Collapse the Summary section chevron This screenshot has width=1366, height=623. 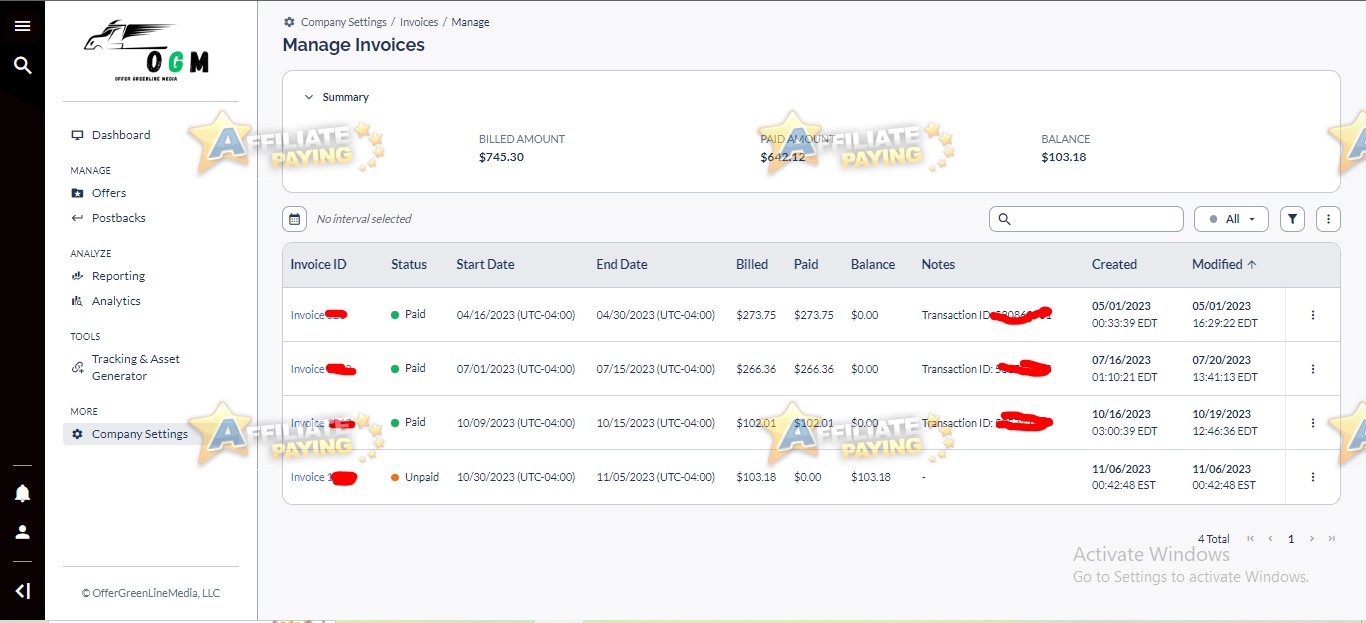(309, 97)
